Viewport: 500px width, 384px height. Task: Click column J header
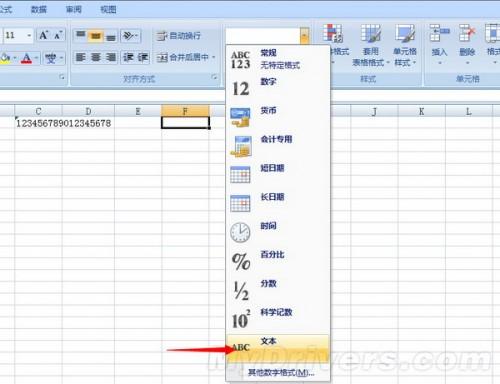pyautogui.click(x=374, y=111)
